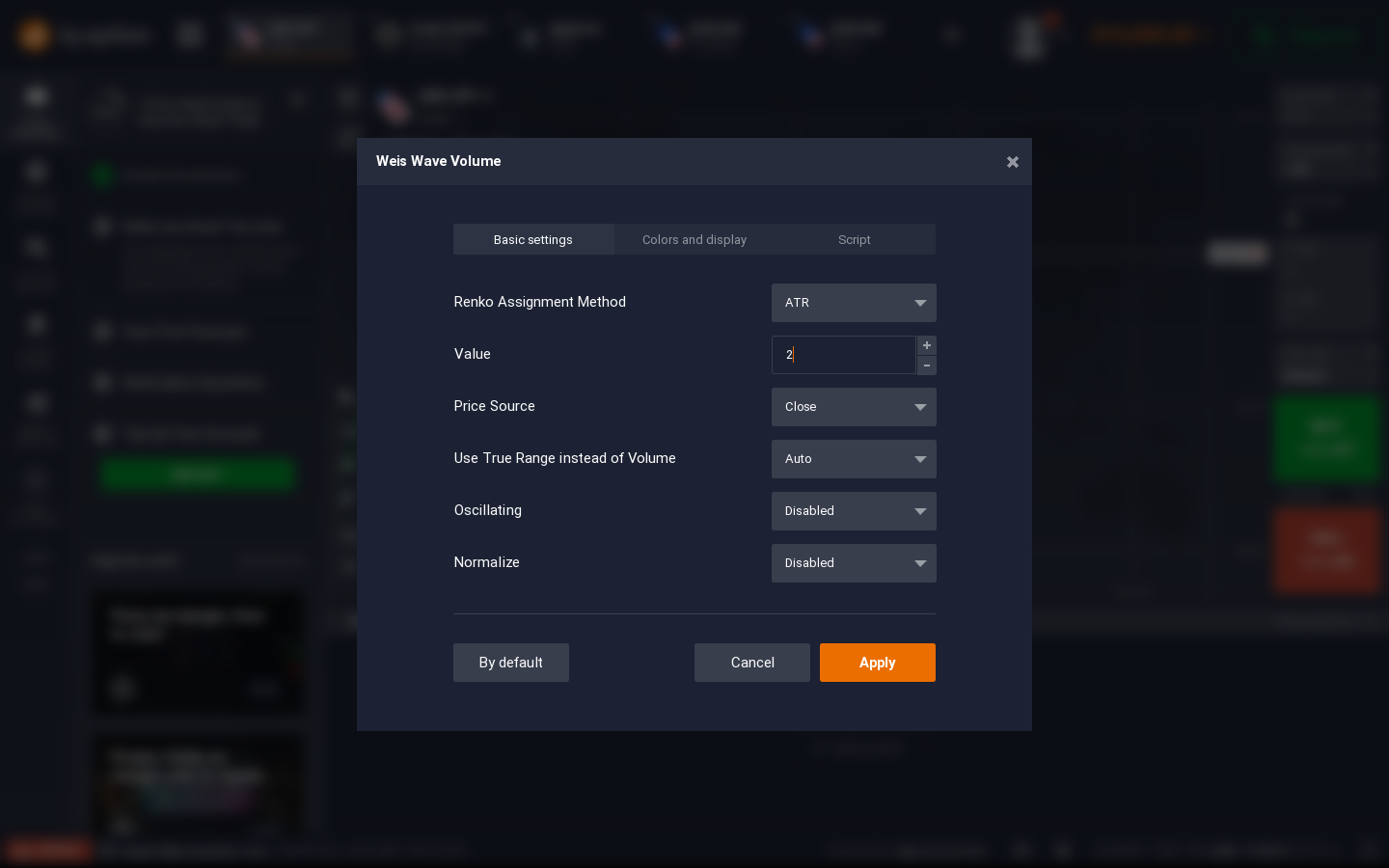Click the Value input field
Viewport: 1389px width, 868px height.
tap(843, 355)
